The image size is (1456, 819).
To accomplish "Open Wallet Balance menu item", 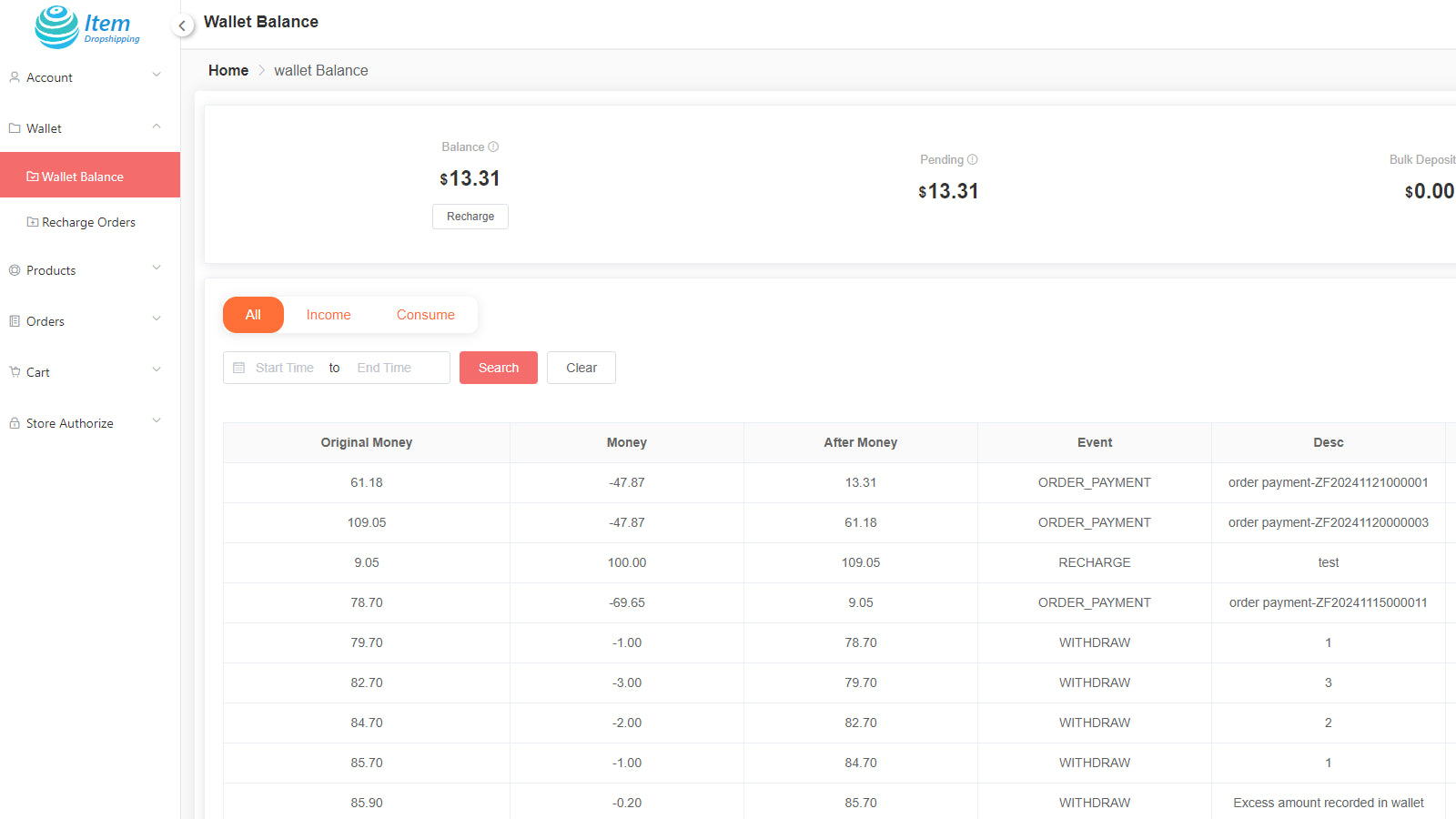I will tap(90, 175).
